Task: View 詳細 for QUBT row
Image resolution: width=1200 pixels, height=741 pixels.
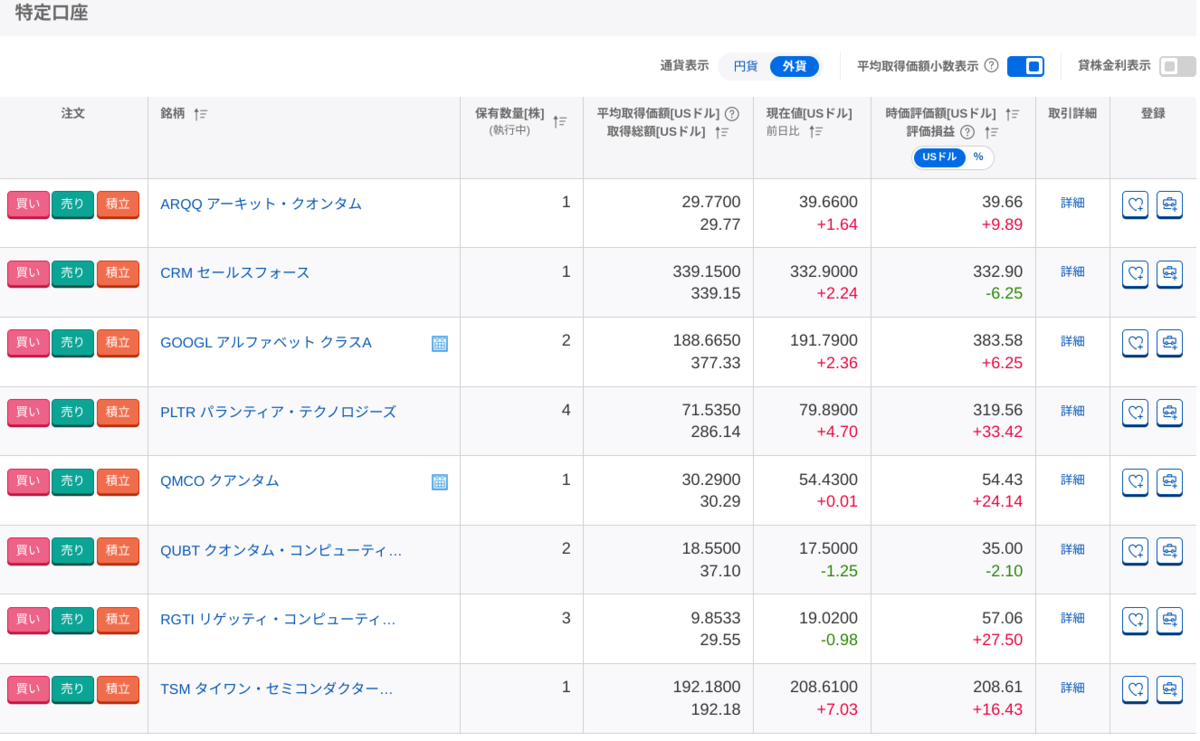Action: click(1072, 550)
